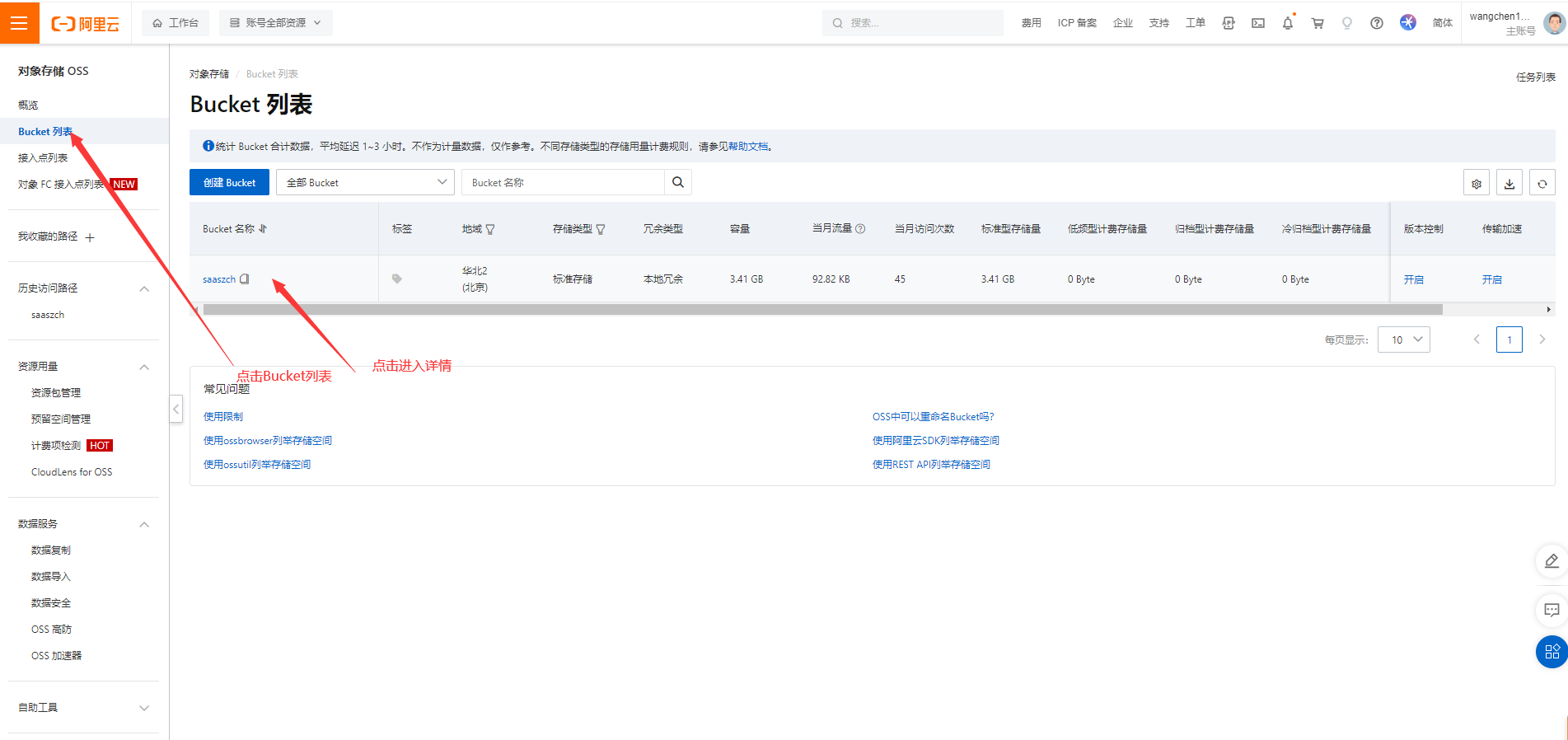Open 概览 in the OSS sidebar
1568x740 pixels.
28,105
